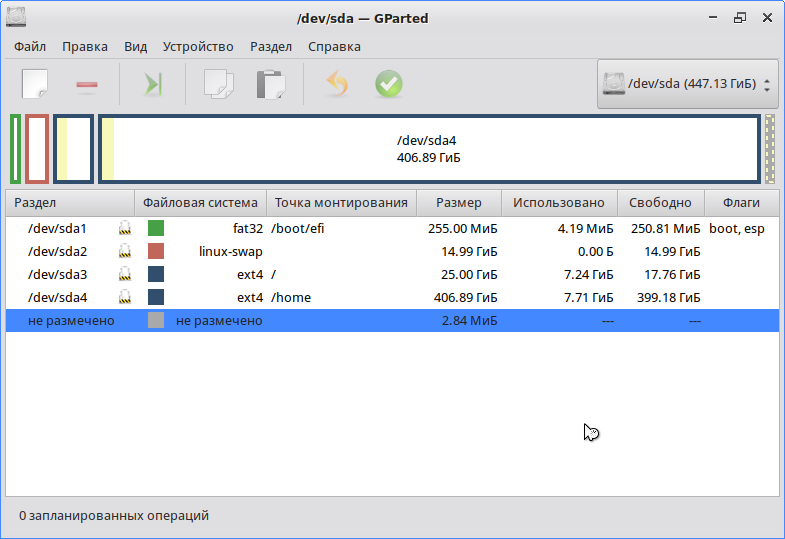Click the 0 запланированных операций status text

point(114,515)
